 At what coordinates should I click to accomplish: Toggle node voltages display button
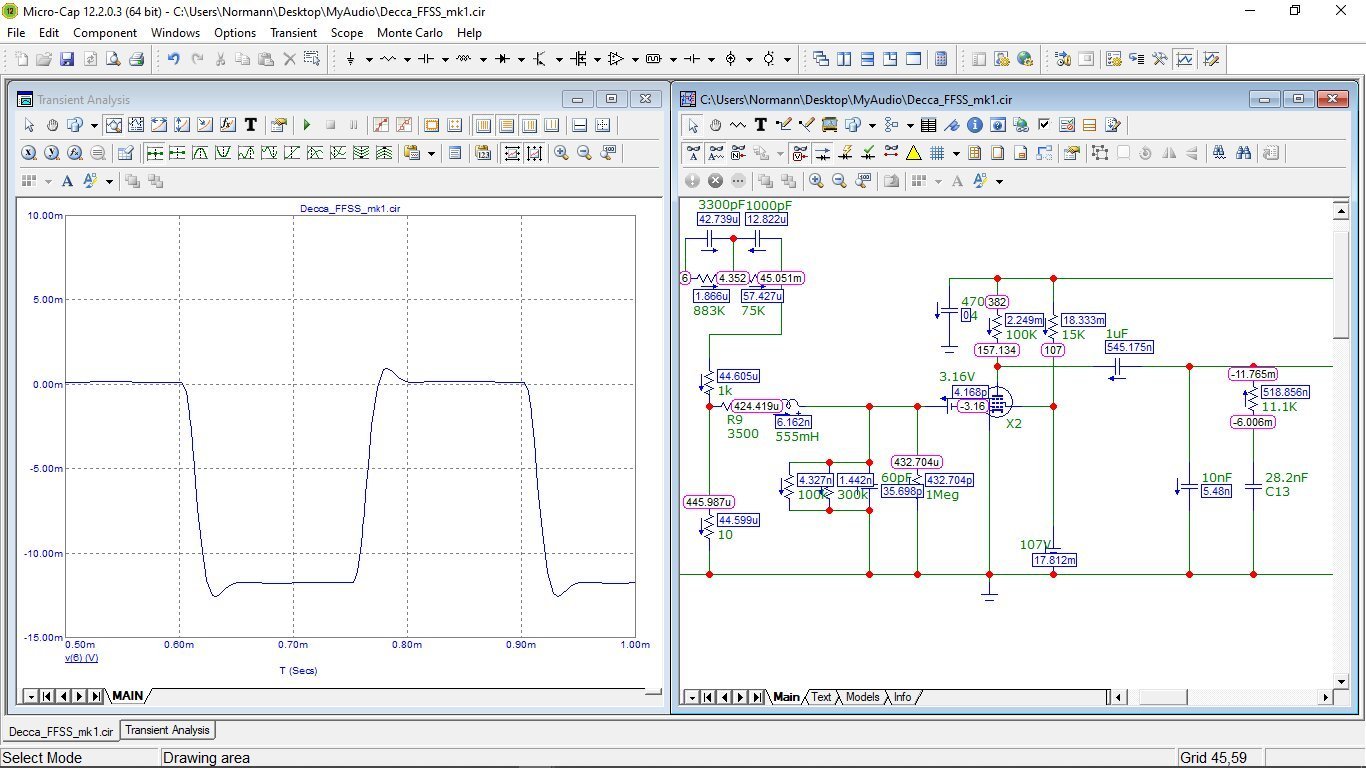click(799, 153)
